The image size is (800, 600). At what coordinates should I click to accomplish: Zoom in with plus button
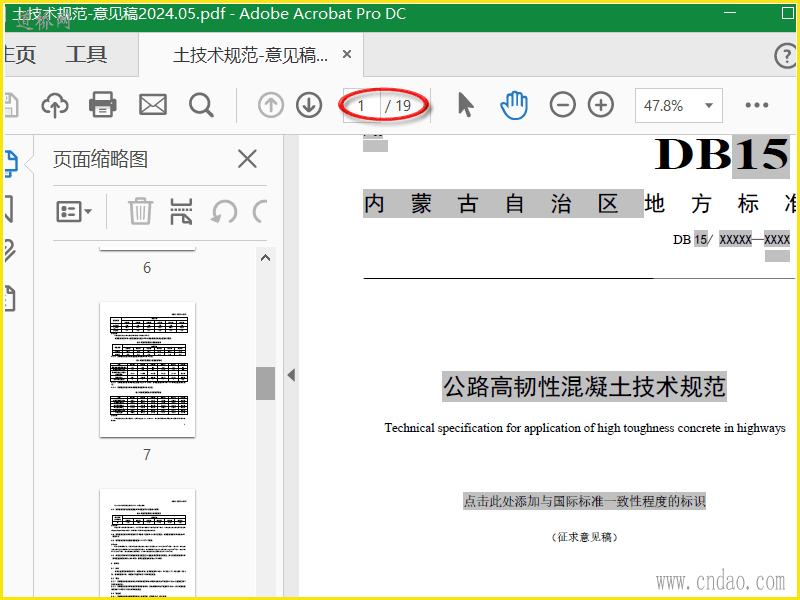(601, 105)
